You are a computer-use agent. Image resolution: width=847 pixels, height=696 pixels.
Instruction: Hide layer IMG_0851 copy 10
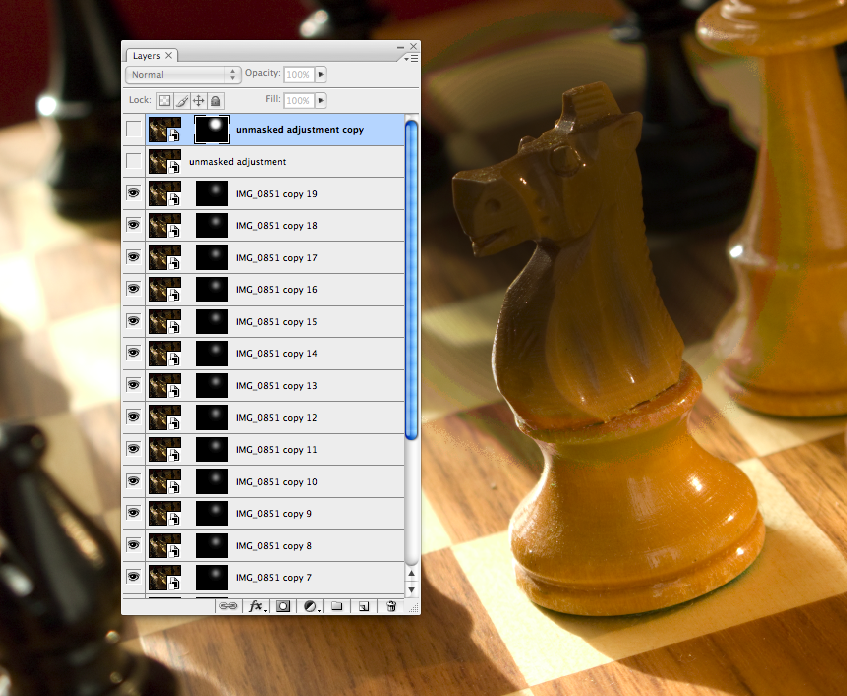tap(133, 481)
